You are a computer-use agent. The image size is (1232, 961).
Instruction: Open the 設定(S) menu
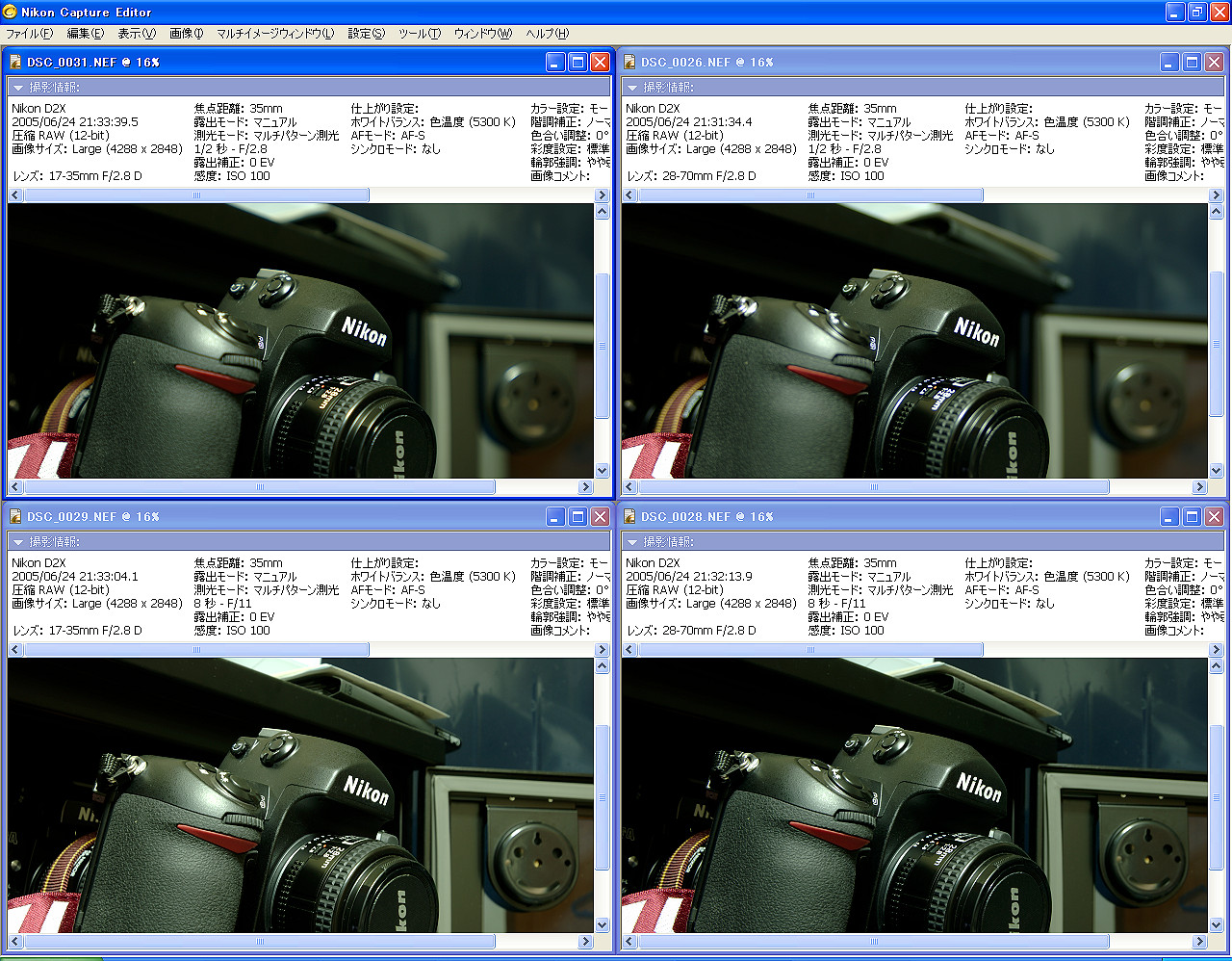point(366,34)
